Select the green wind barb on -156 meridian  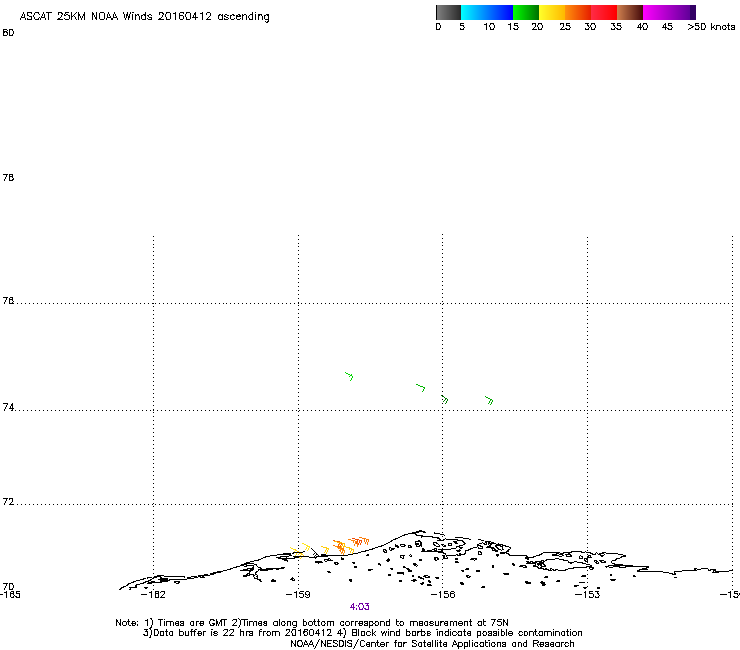click(444, 399)
